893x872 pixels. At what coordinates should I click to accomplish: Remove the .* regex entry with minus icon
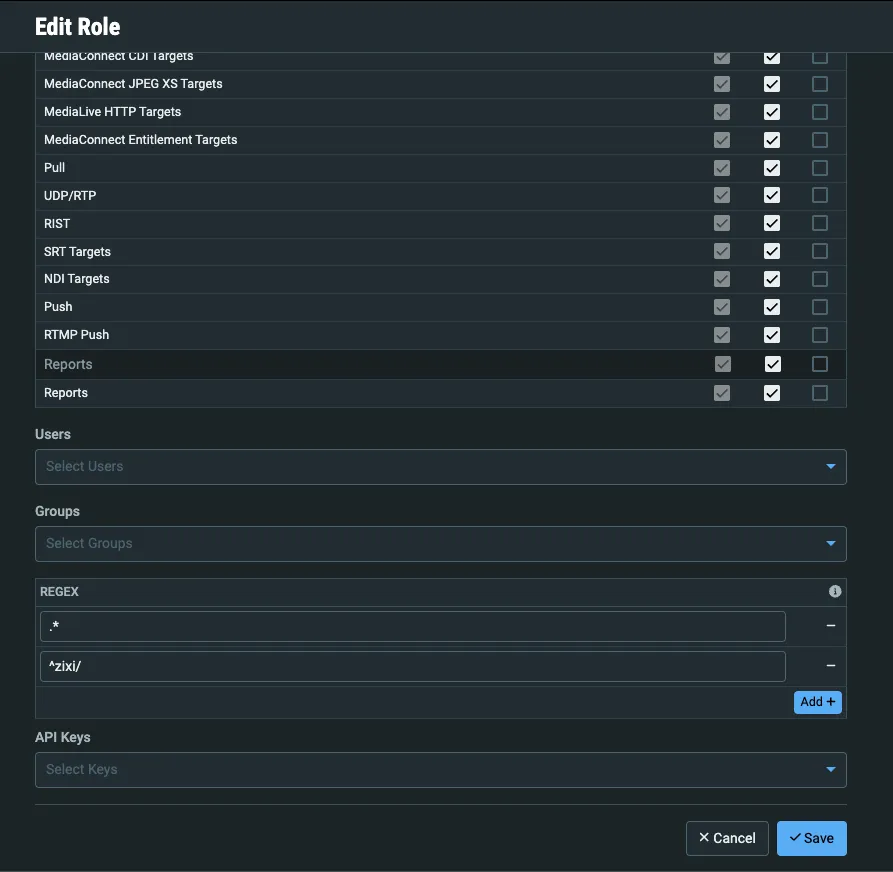pos(830,625)
